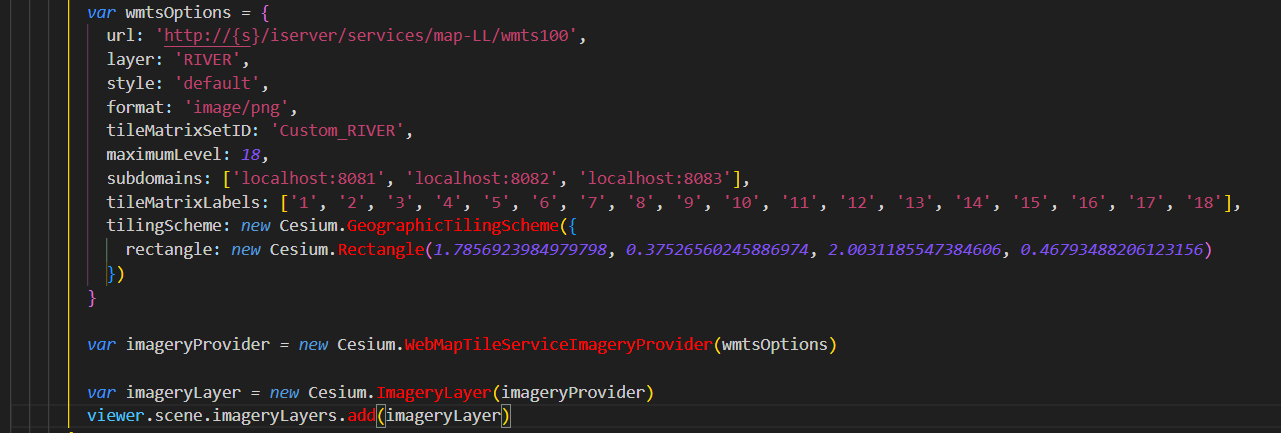Click wmtsOptions in its var declaration
Image resolution: width=1281 pixels, height=433 pixels.
(x=178, y=13)
